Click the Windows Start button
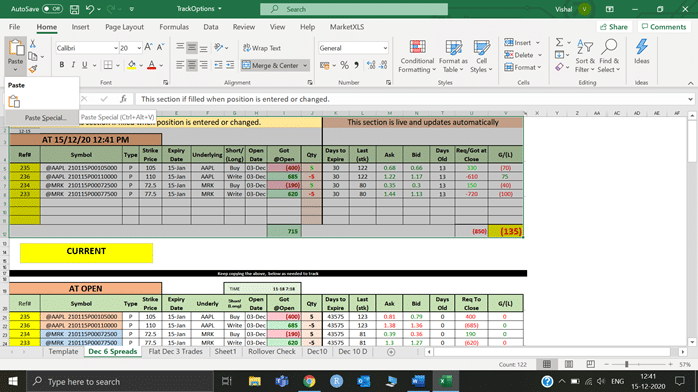Viewport: 698px width, 392px height. pos(13,381)
